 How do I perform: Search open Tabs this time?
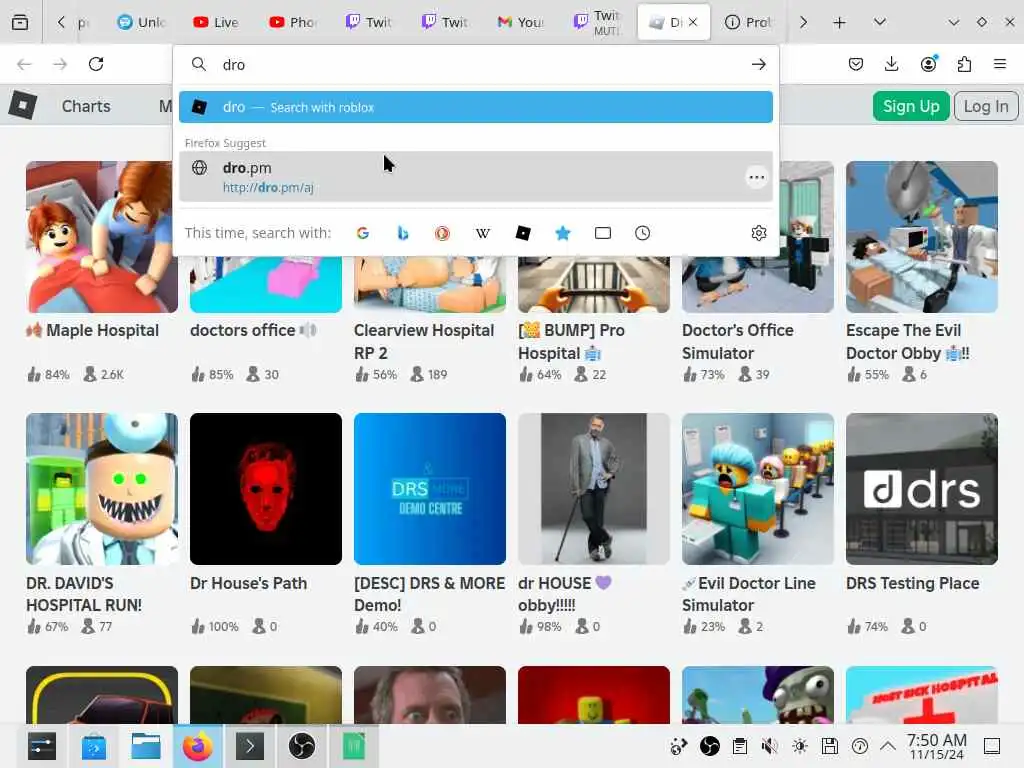[603, 233]
